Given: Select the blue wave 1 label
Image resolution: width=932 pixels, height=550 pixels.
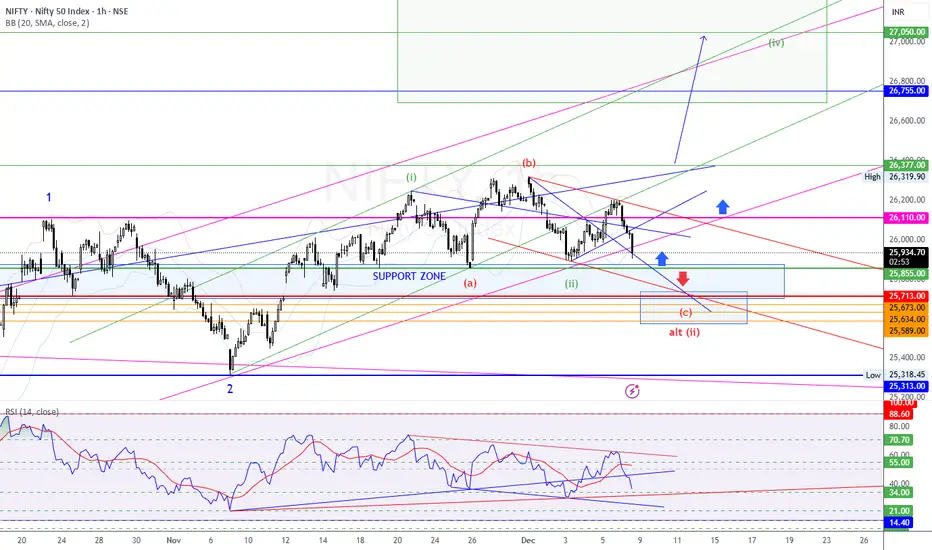Looking at the screenshot, I should click(x=49, y=197).
